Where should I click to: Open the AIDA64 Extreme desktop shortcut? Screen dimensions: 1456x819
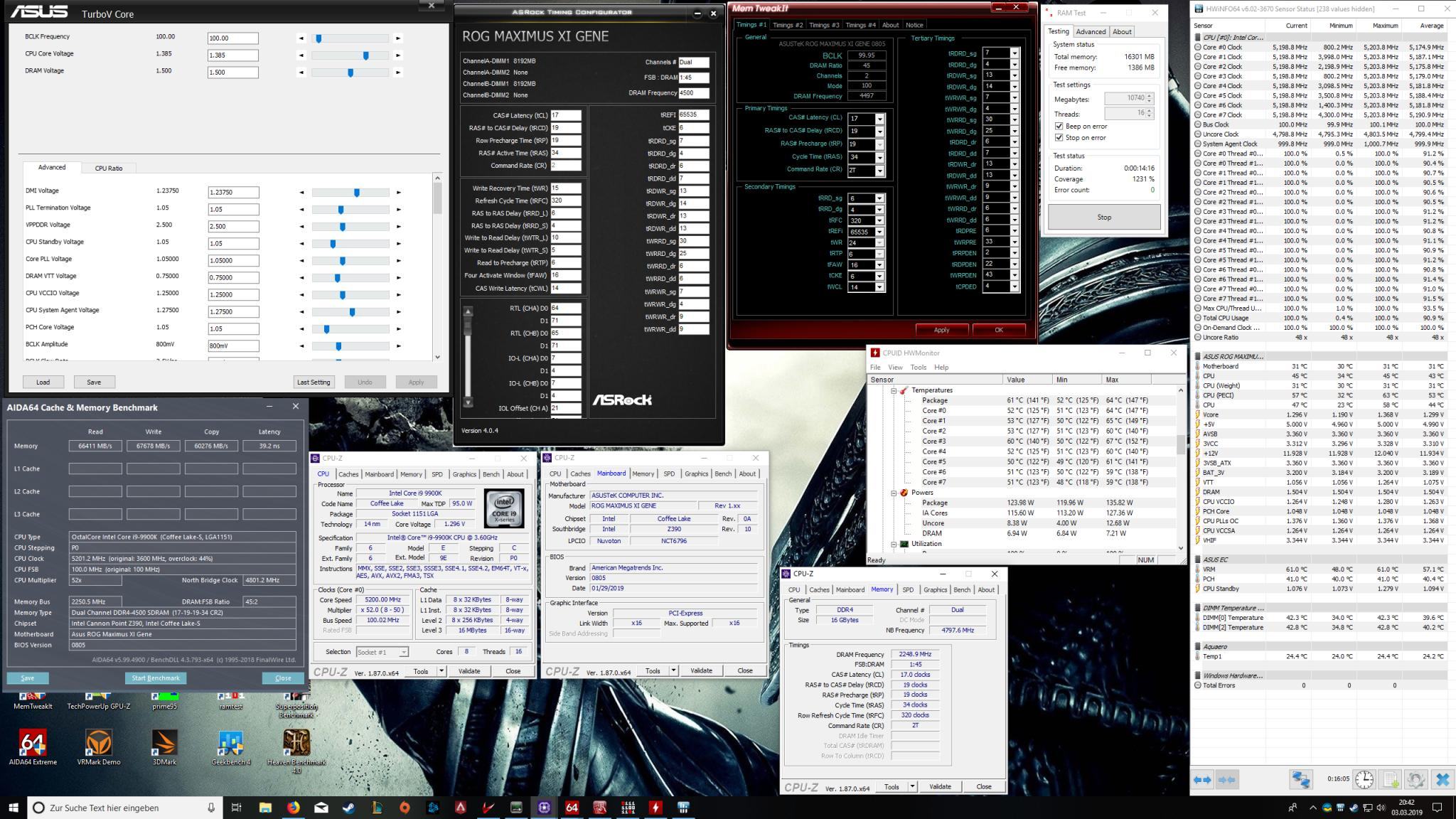33,746
